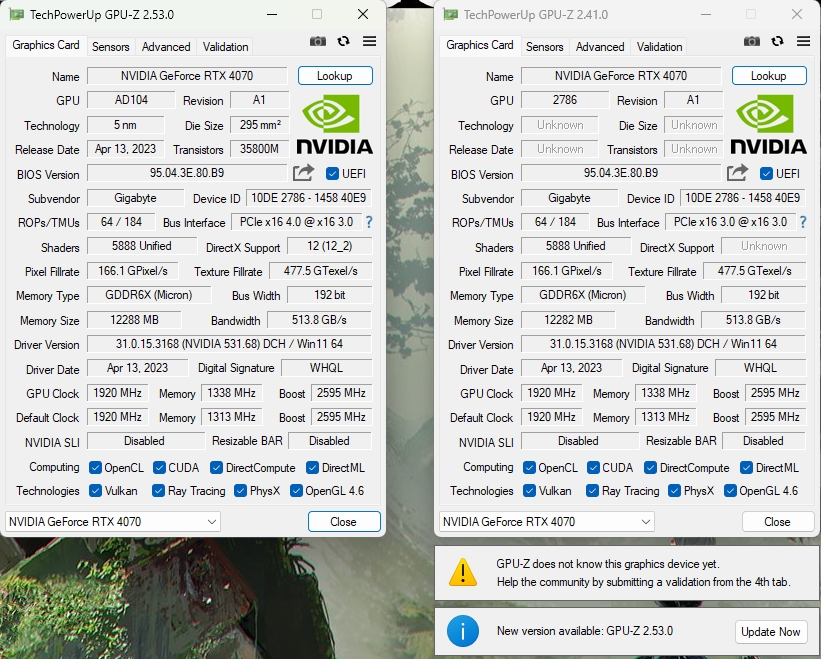The width and height of the screenshot is (821, 659).
Task: Toggle UEFI checkbox in GPU-Z 2.41.0
Action: [766, 173]
